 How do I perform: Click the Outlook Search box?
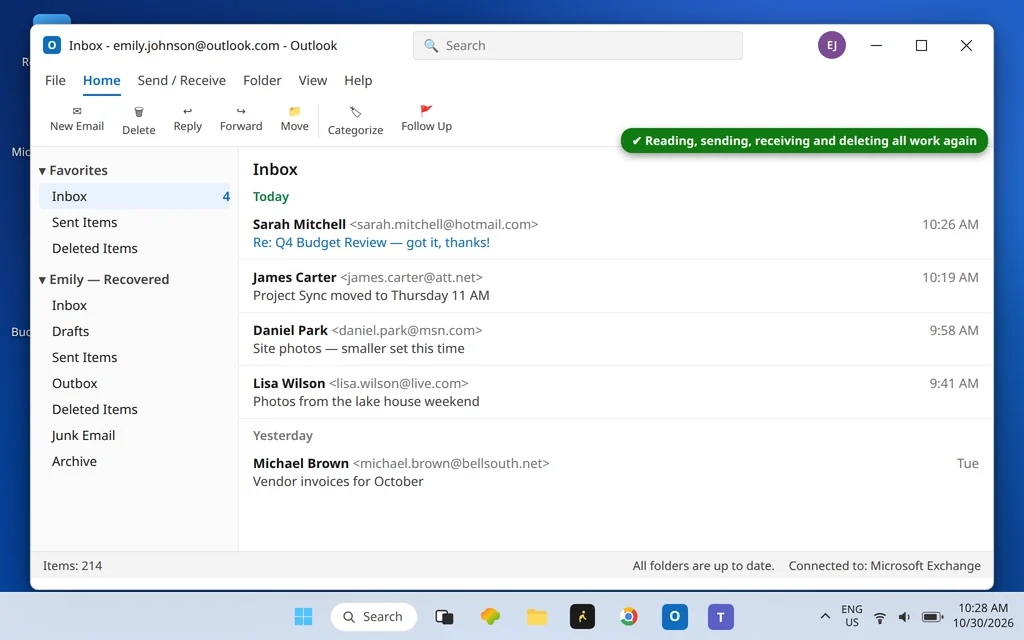577,46
